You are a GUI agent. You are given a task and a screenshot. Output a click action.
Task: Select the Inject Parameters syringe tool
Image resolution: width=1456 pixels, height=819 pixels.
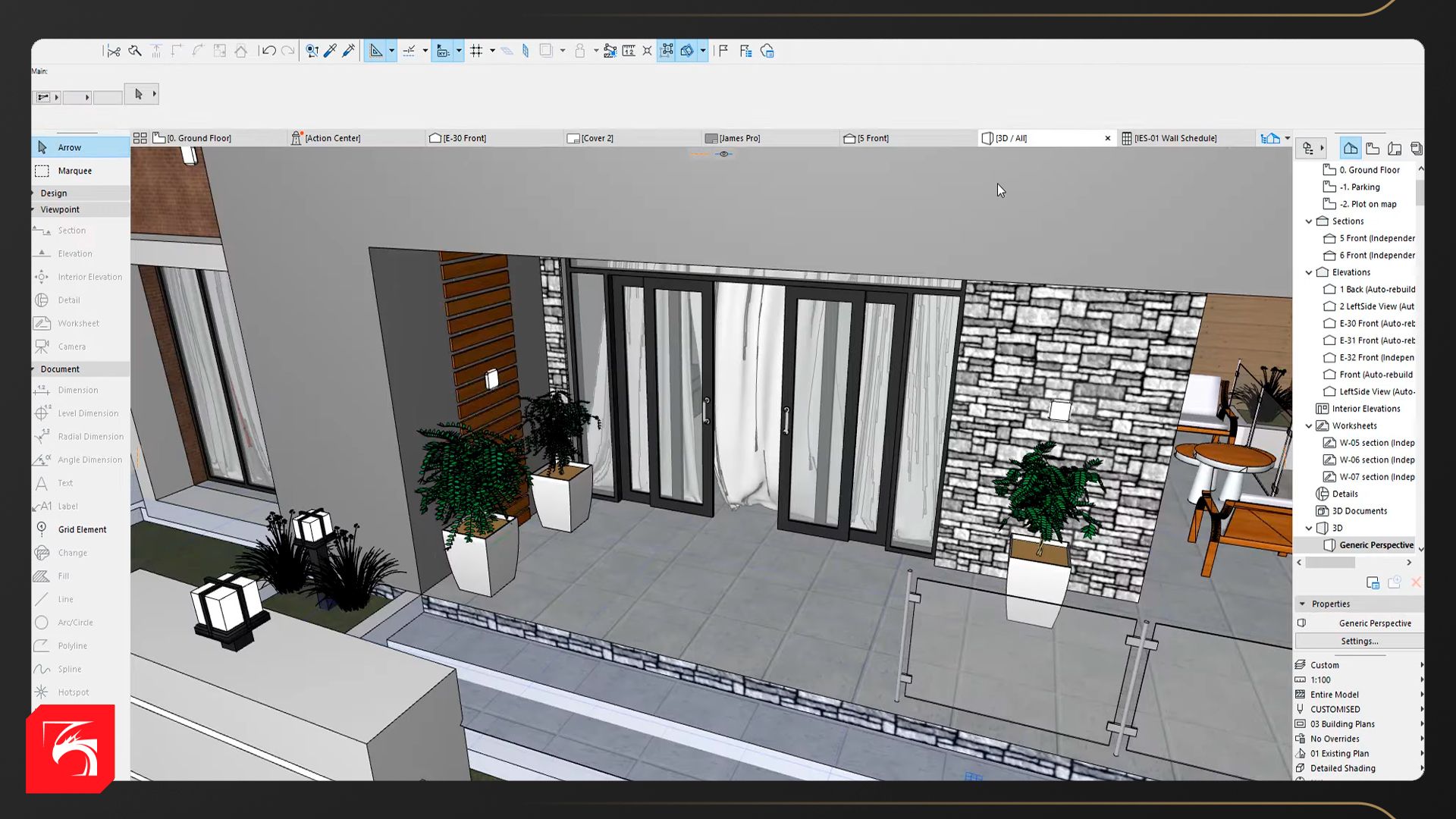(349, 51)
